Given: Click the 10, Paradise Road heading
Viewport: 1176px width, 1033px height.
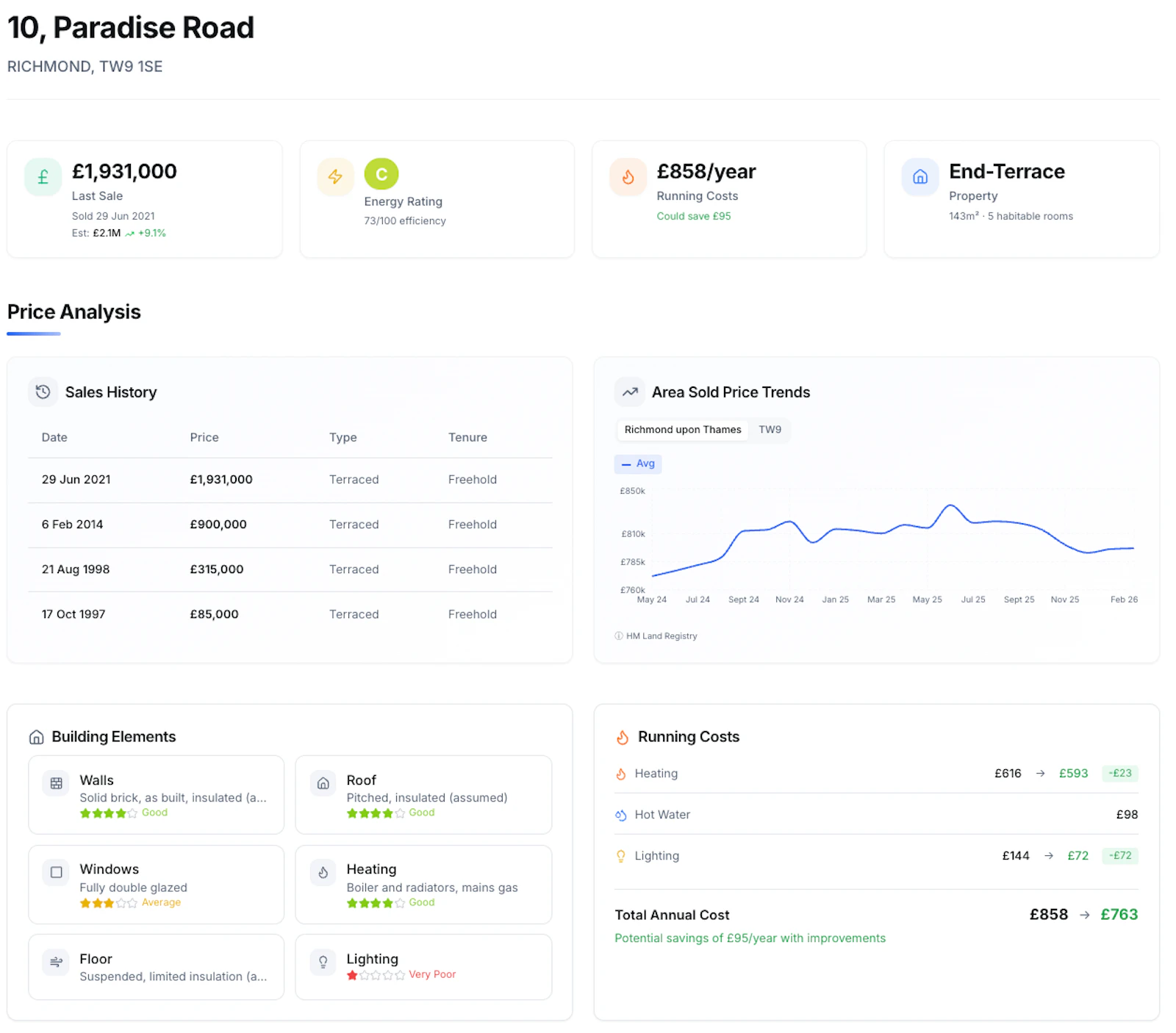Looking at the screenshot, I should coord(131,28).
